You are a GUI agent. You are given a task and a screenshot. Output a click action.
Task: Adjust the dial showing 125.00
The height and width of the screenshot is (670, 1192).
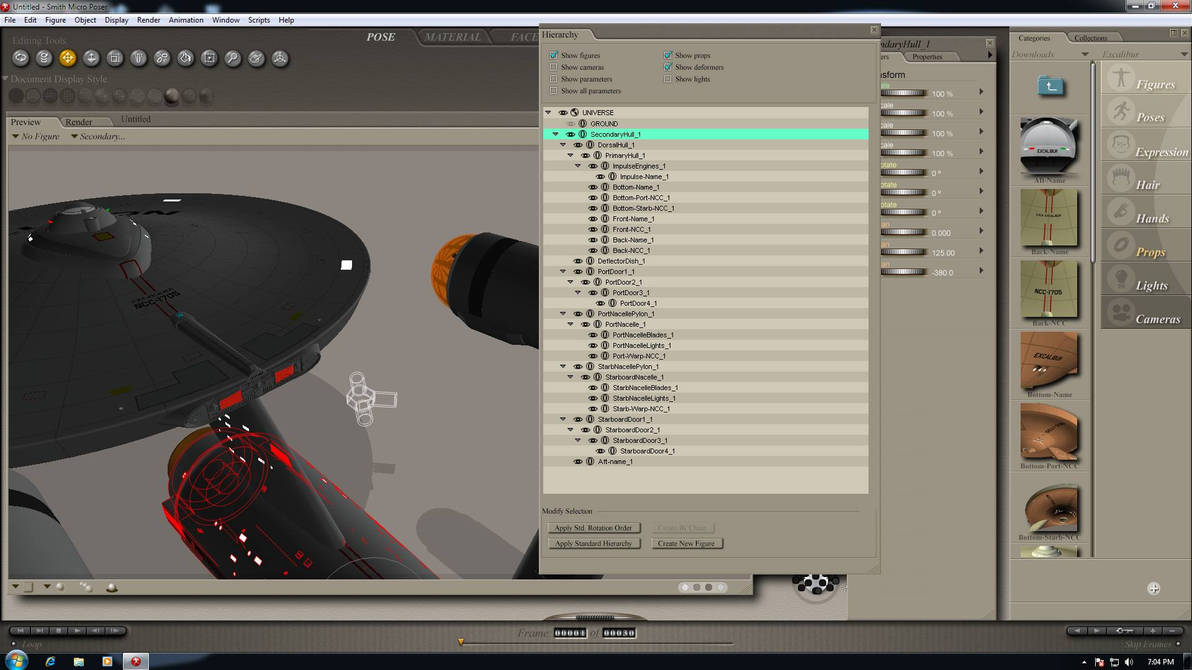click(x=904, y=252)
